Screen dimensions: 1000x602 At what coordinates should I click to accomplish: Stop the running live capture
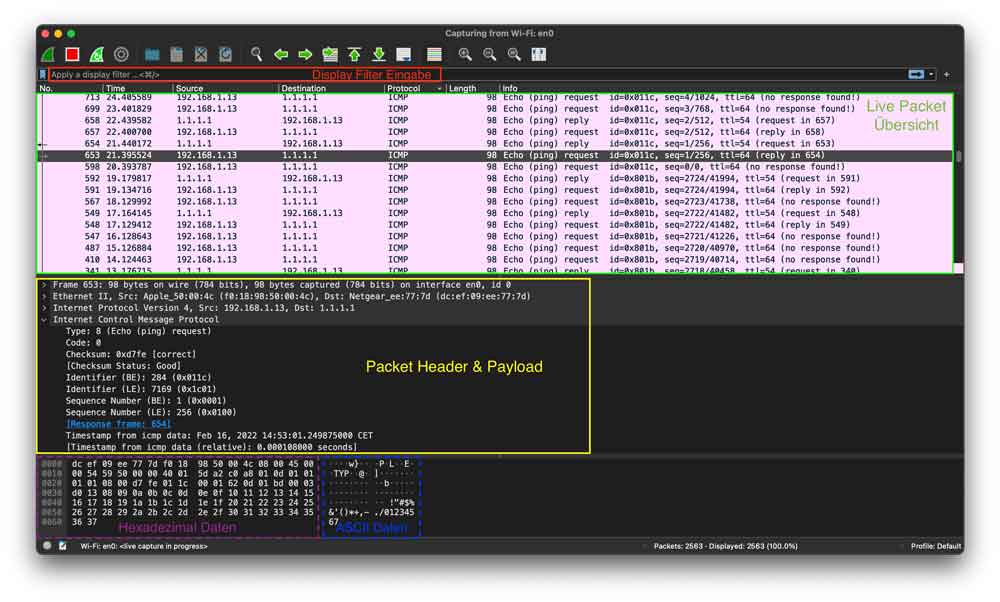tap(71, 55)
